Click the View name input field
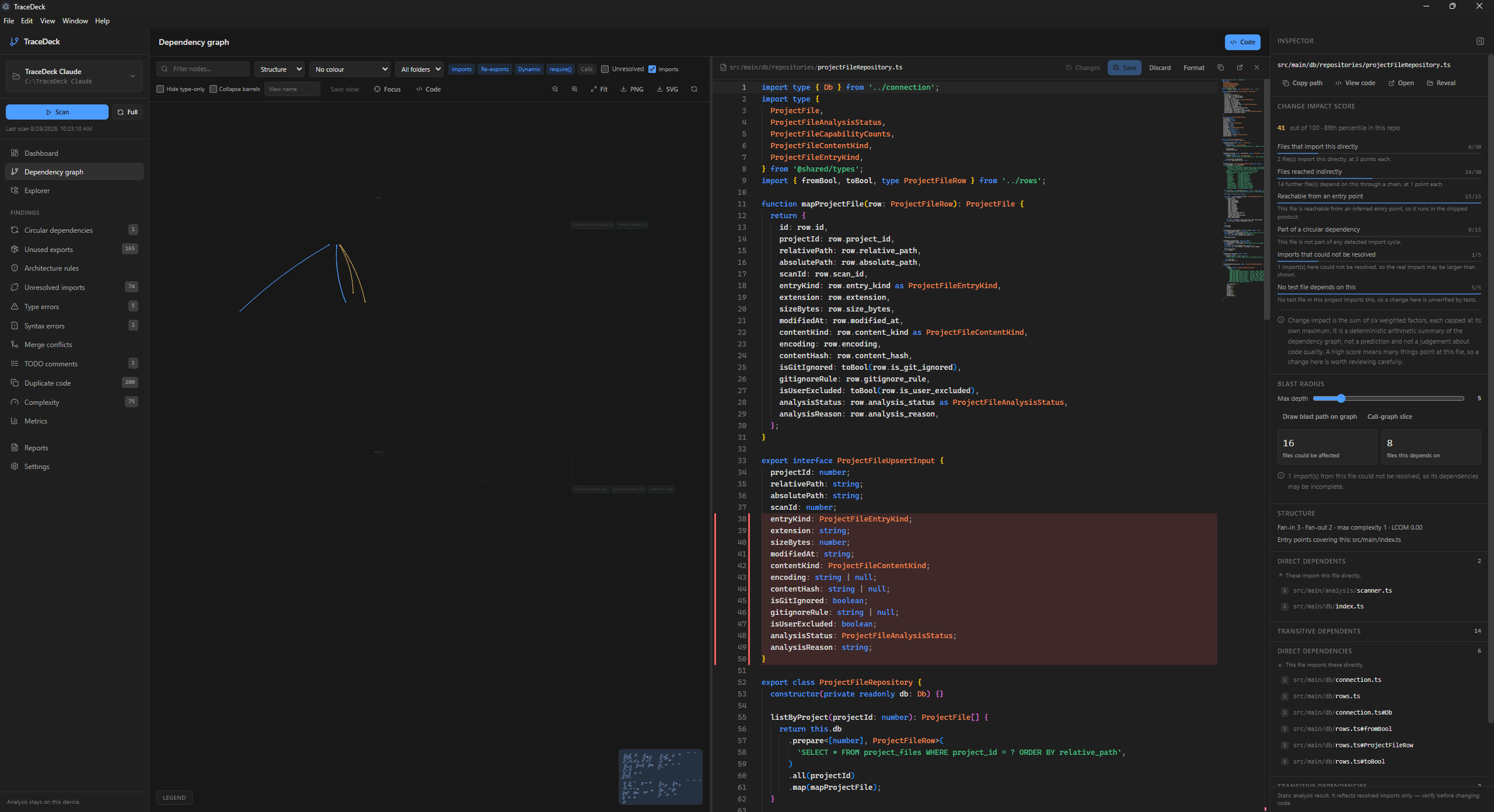1494x812 pixels. pos(292,89)
